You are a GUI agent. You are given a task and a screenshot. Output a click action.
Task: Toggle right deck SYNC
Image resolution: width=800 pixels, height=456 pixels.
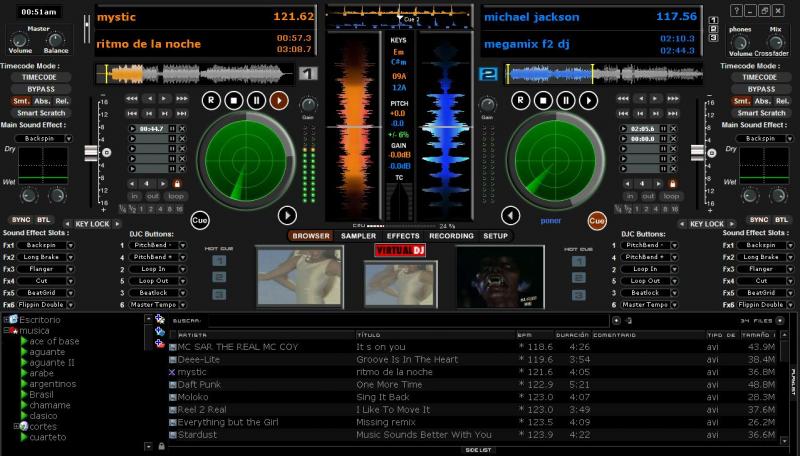[x=759, y=220]
